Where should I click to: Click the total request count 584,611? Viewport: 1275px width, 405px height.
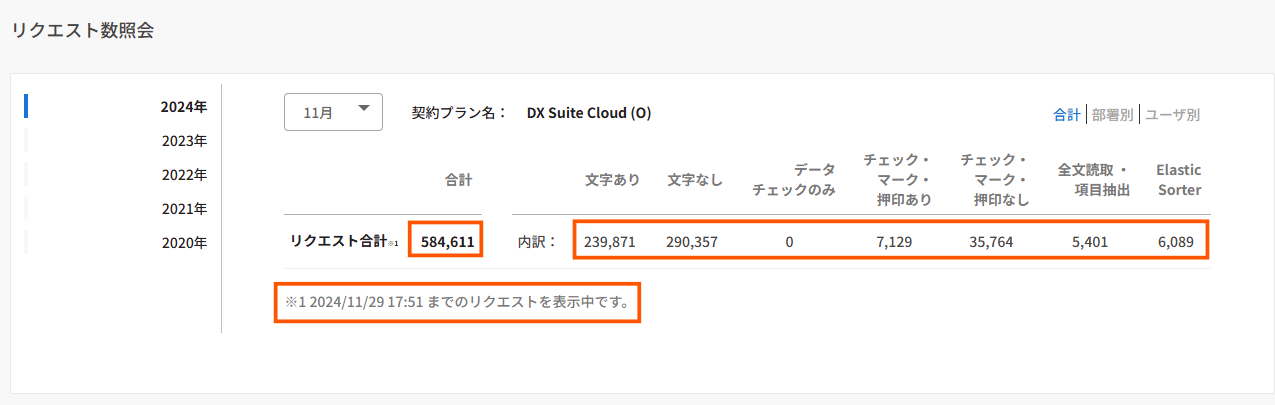(447, 241)
